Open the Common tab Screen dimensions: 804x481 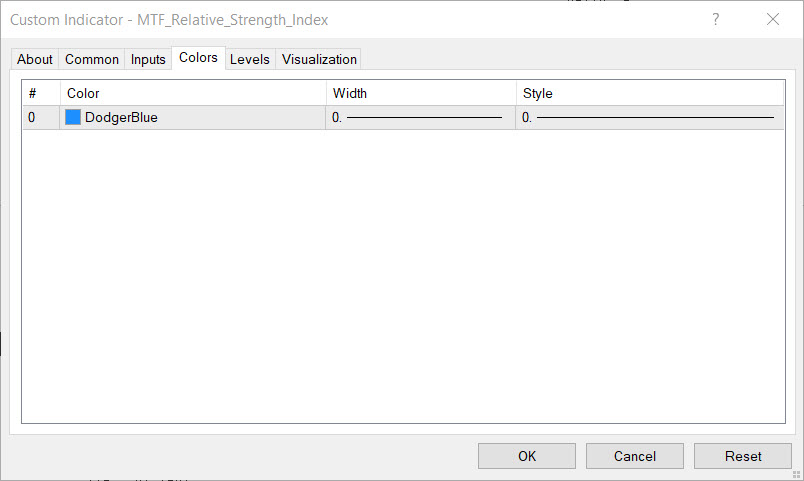(92, 59)
